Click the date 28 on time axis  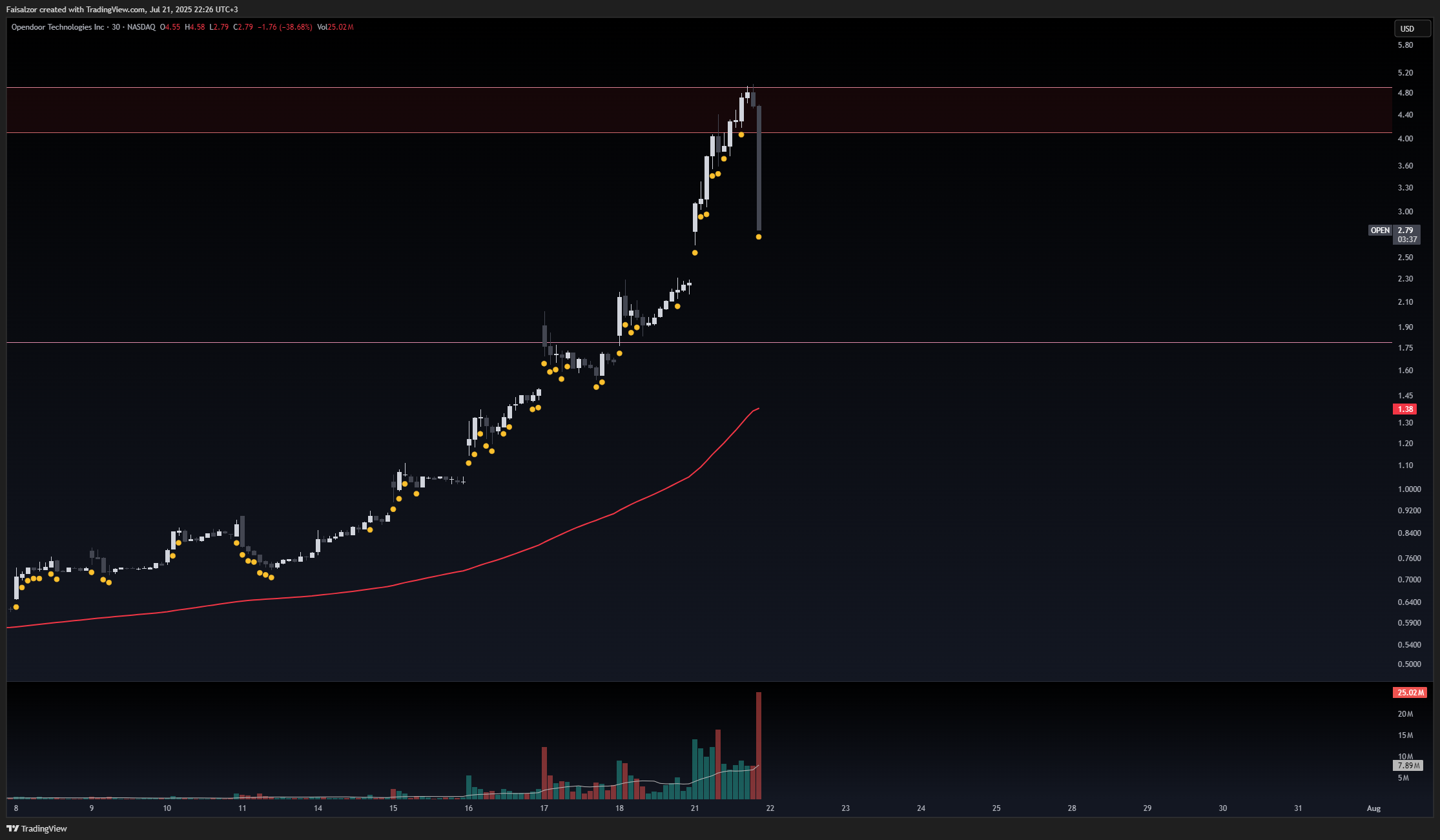point(1072,808)
